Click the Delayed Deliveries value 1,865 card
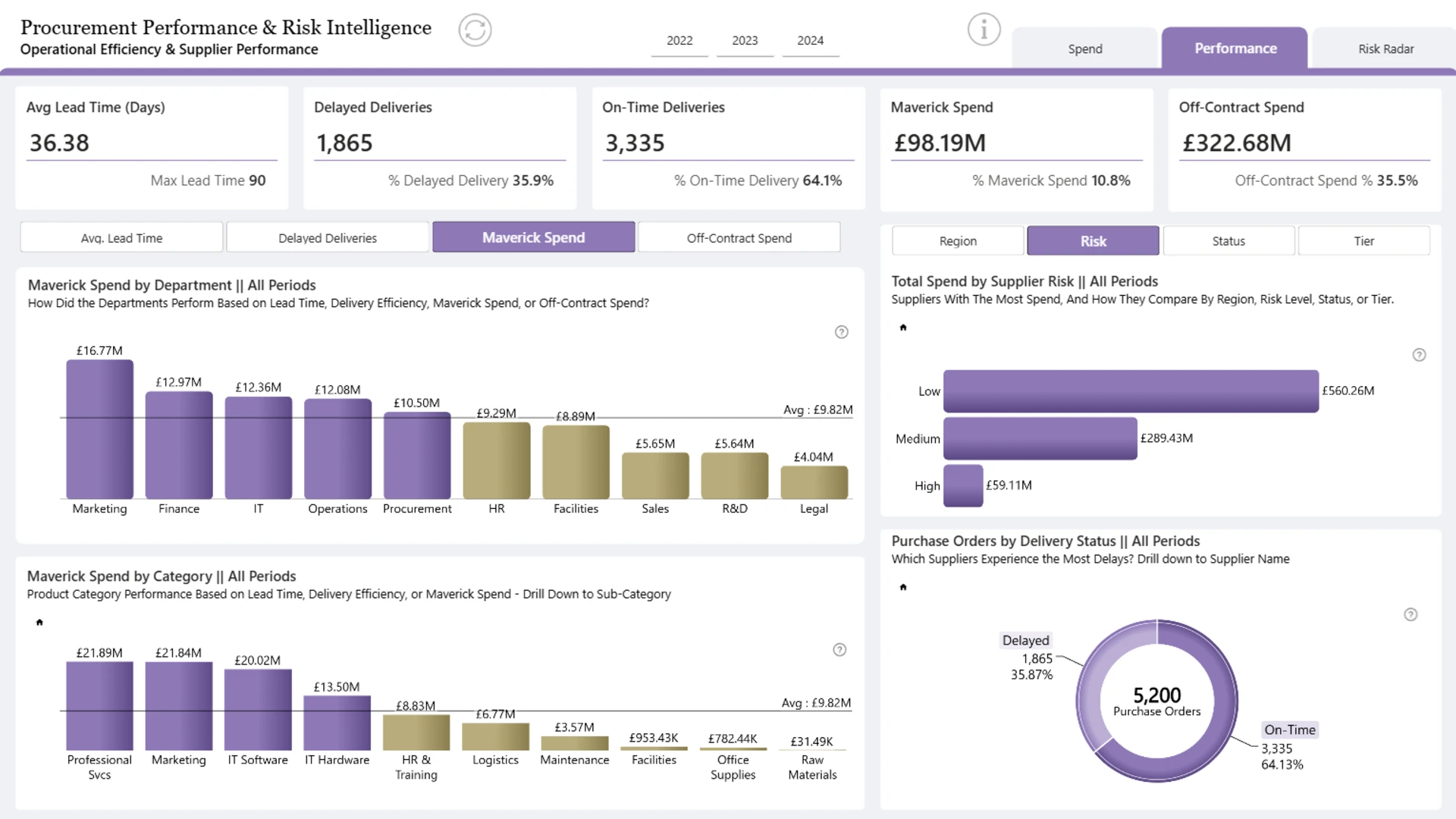This screenshot has height=819, width=1456. (344, 143)
